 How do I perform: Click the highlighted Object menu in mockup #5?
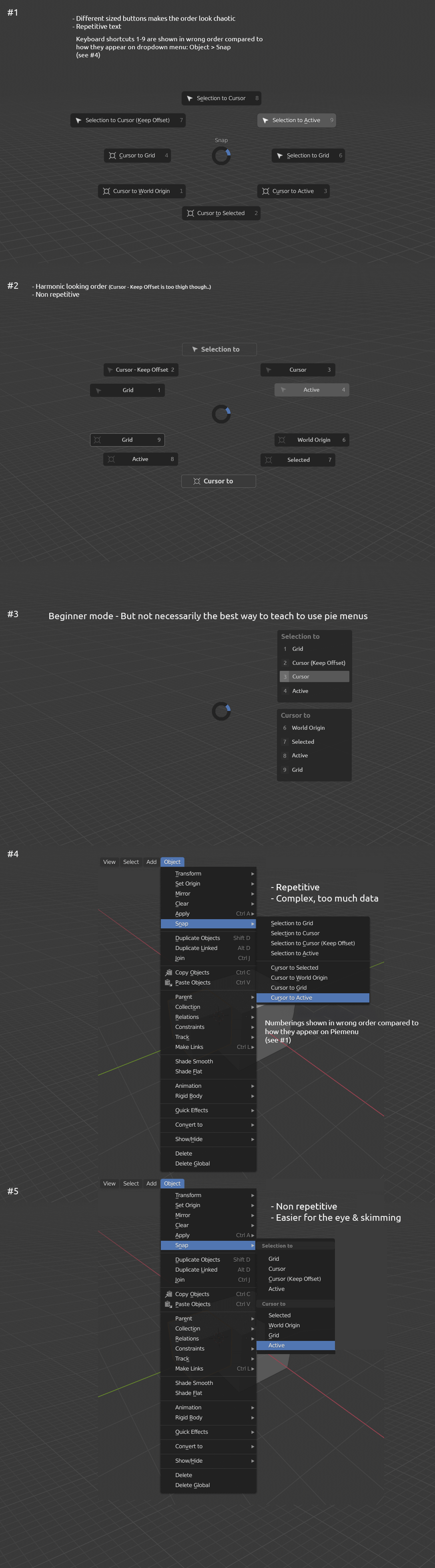(x=172, y=1183)
